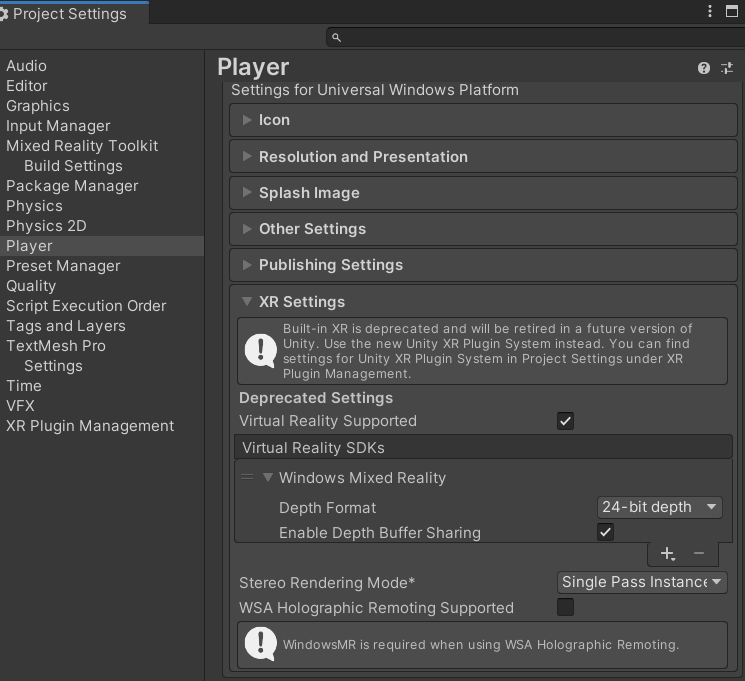Open Tags and Layers settings
The image size is (745, 681).
click(66, 326)
